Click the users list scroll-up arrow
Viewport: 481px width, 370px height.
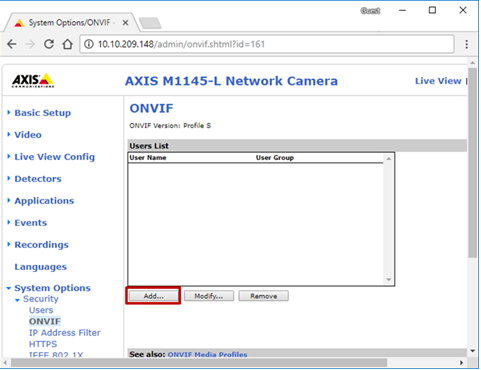[x=389, y=159]
